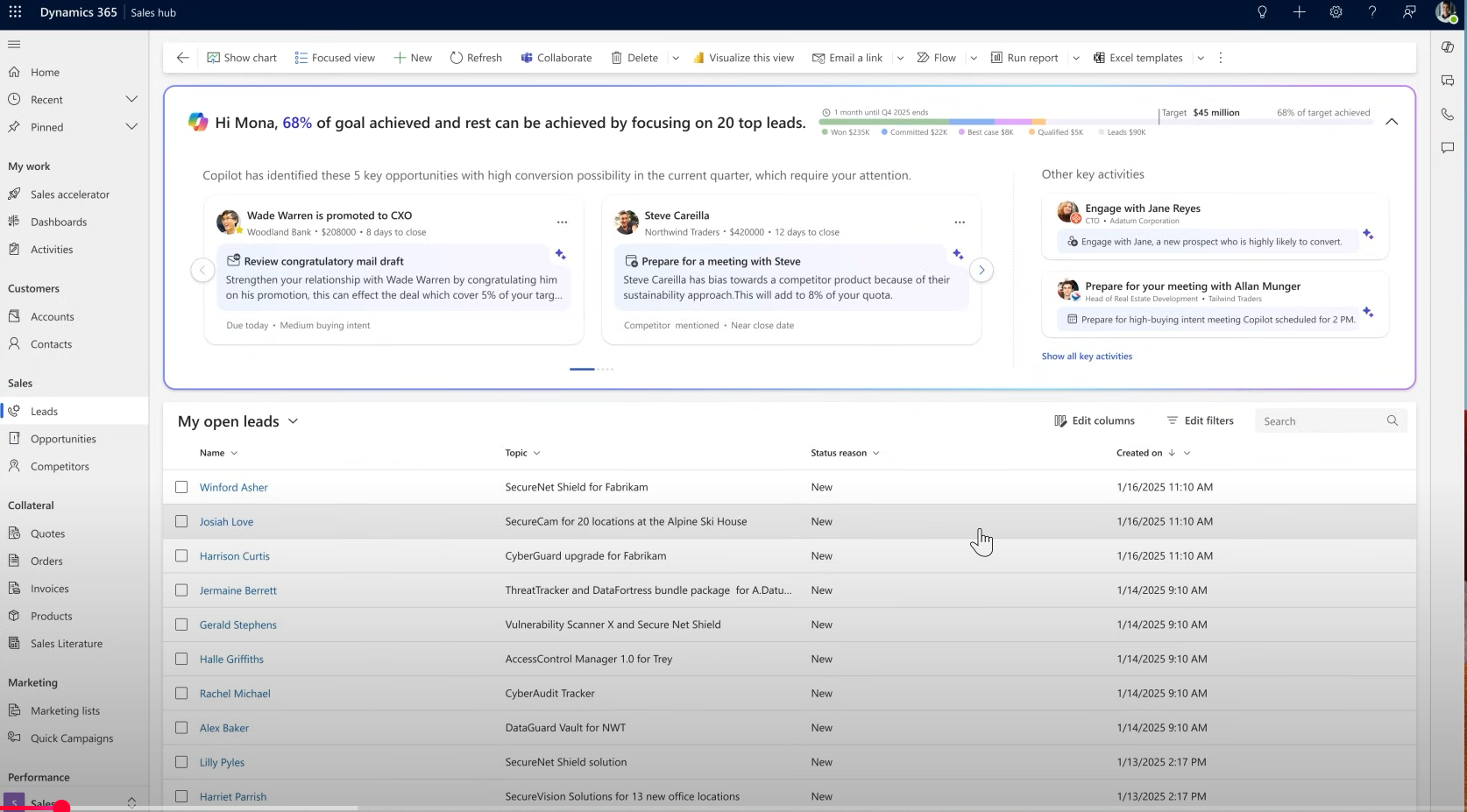Click the search magnifier icon in leads grid
Viewport: 1467px width, 812px height.
1393,421
